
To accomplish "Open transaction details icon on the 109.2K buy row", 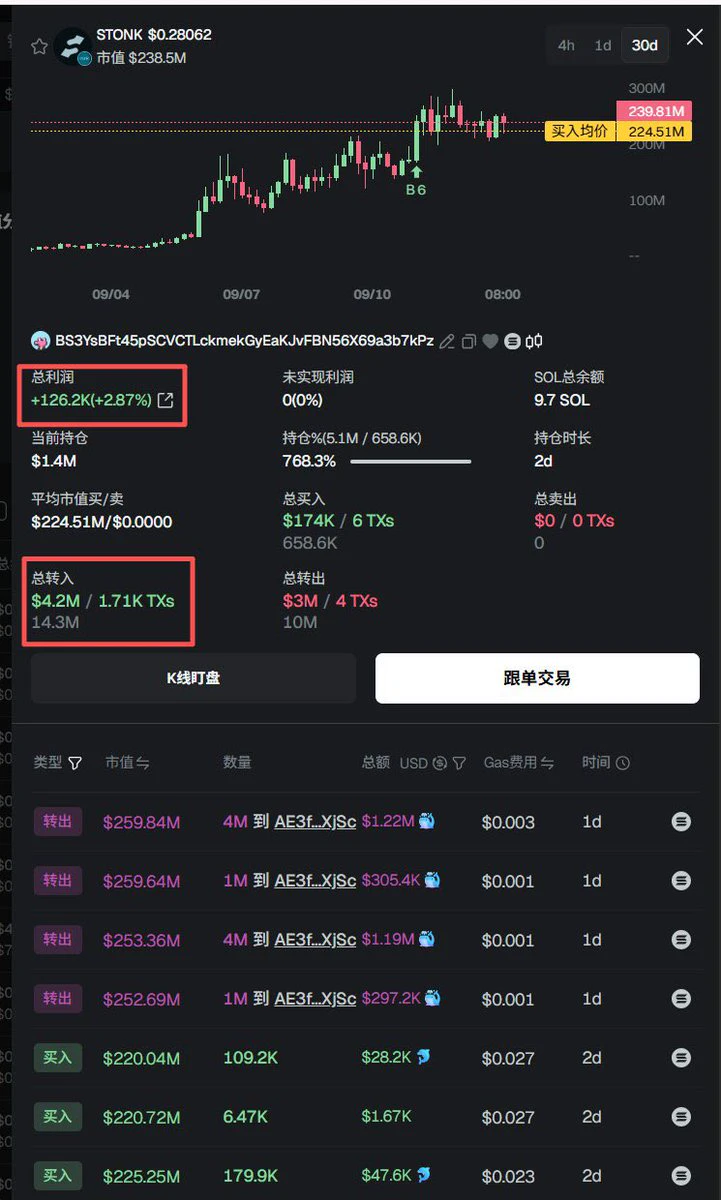I will [x=681, y=1057].
